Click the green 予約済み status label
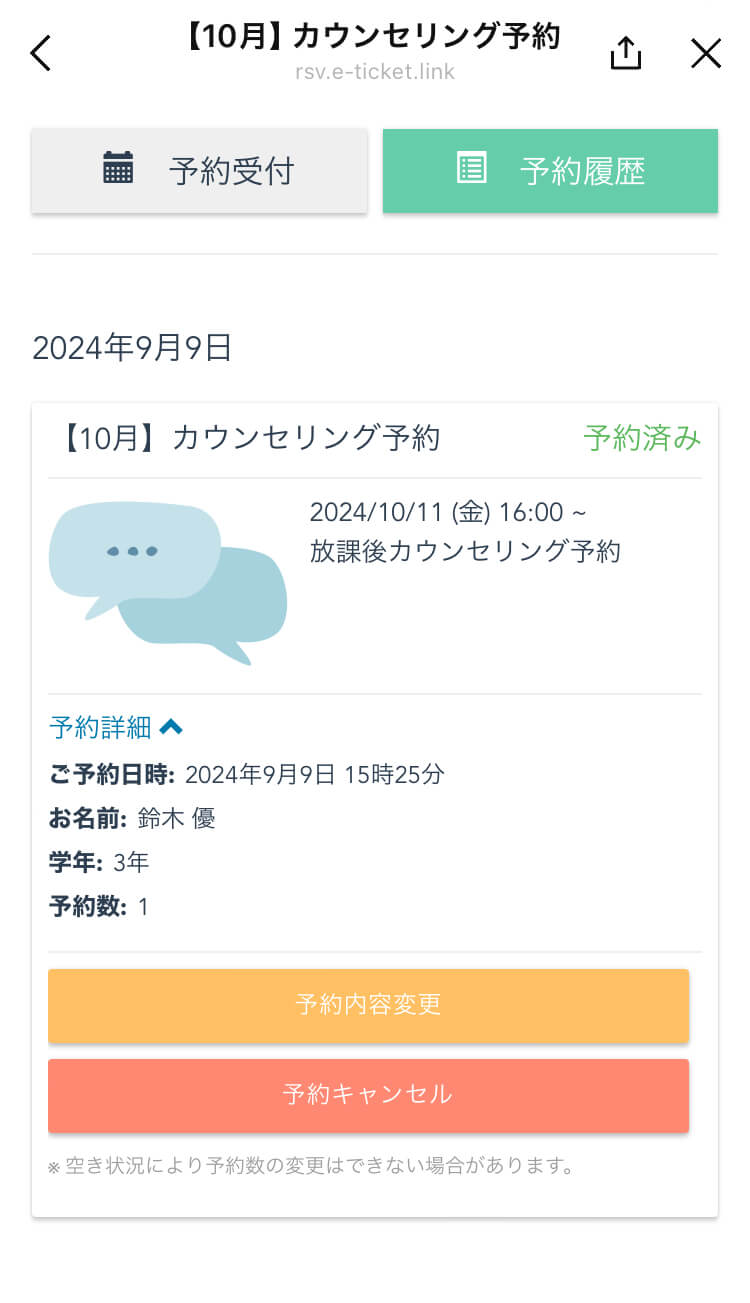This screenshot has height=1303, width=750. (x=642, y=438)
